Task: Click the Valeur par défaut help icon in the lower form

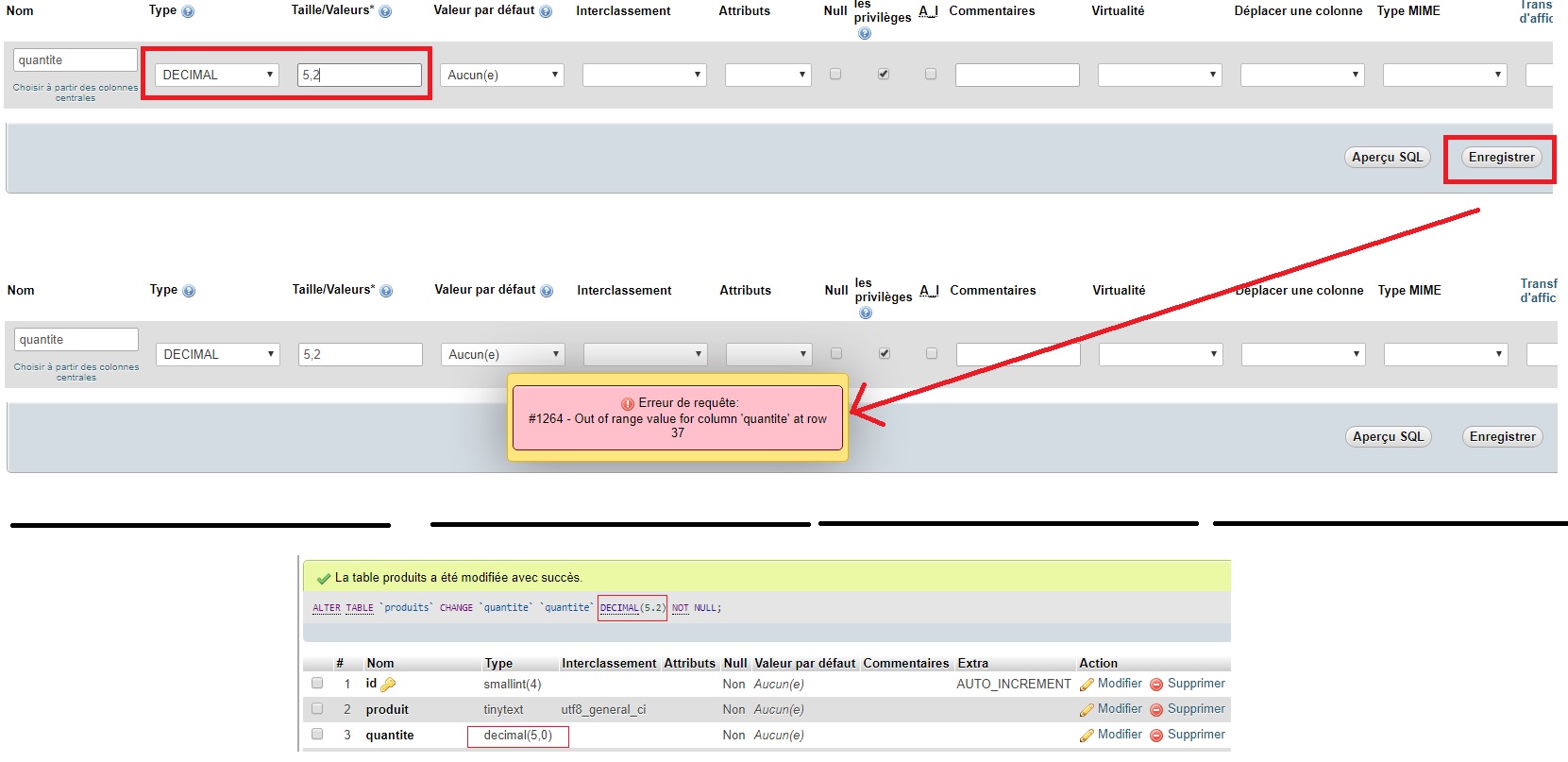Action: click(x=547, y=291)
